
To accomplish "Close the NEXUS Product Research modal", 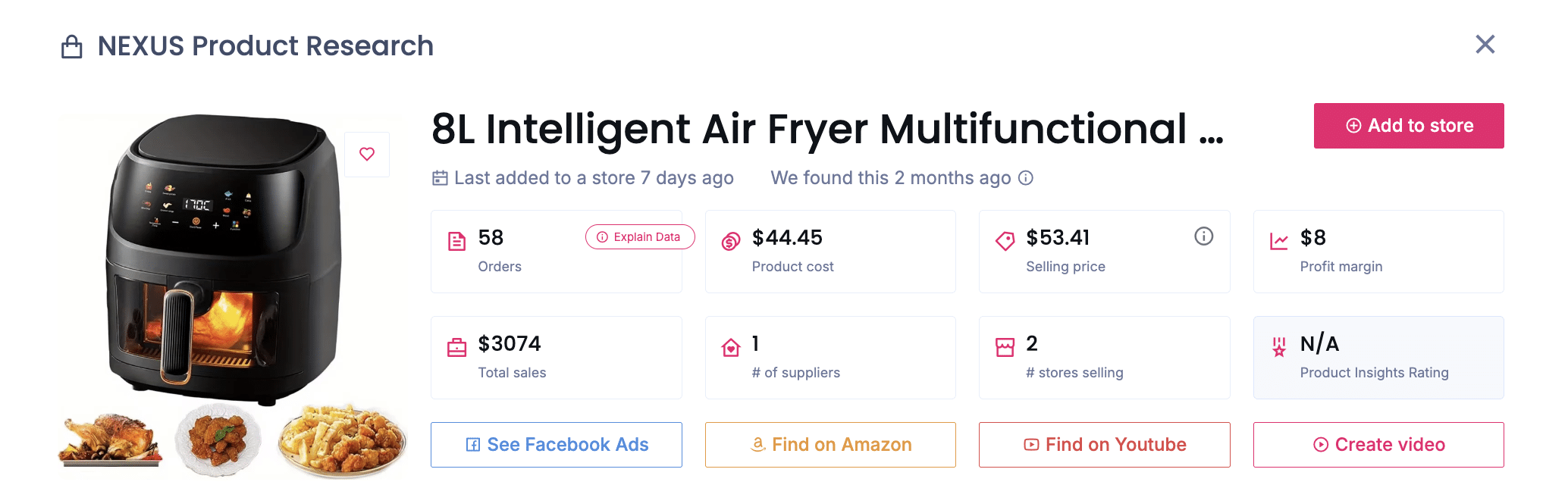I will [x=1485, y=45].
